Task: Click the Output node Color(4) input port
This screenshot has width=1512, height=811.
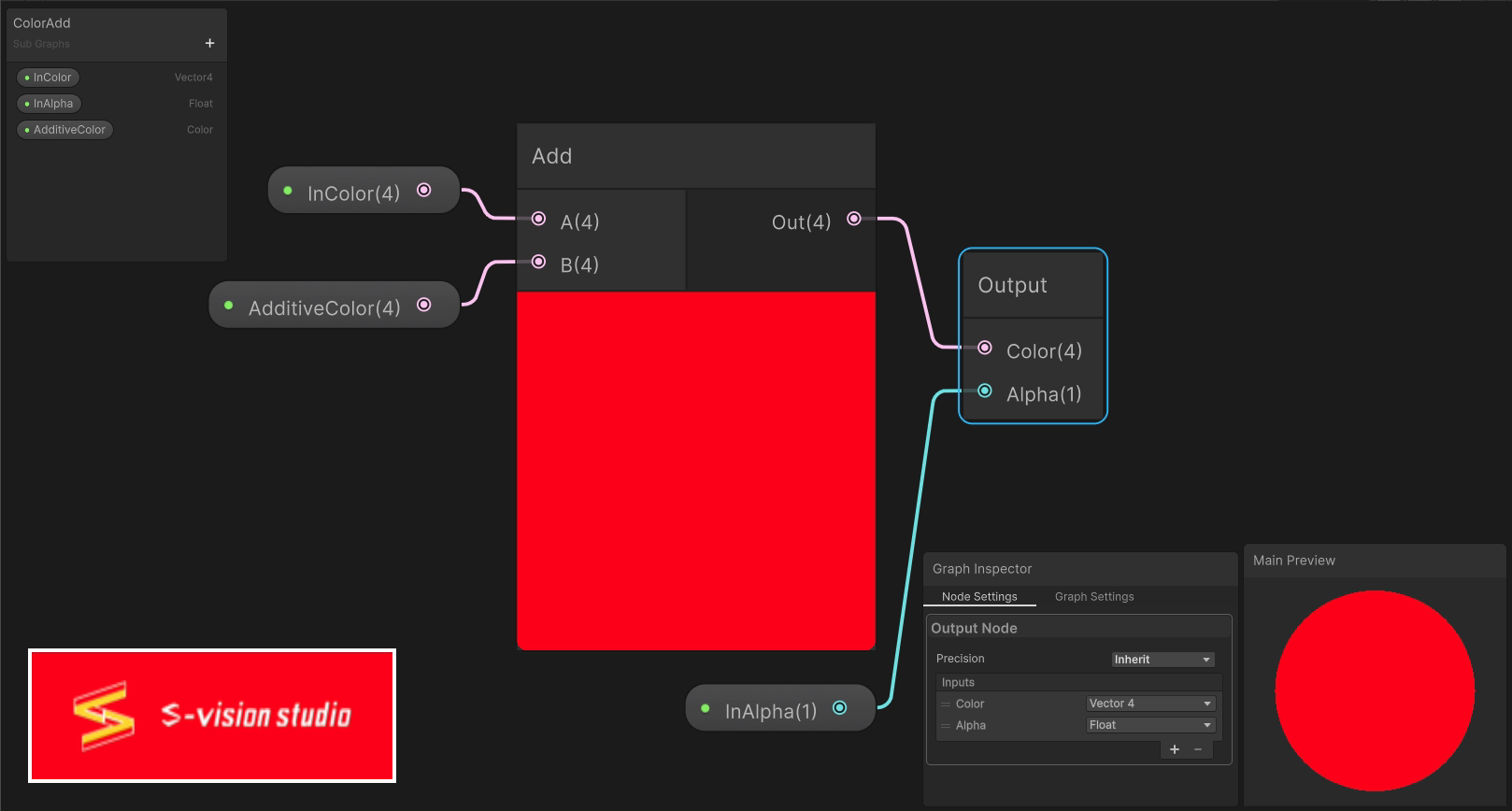Action: click(985, 348)
